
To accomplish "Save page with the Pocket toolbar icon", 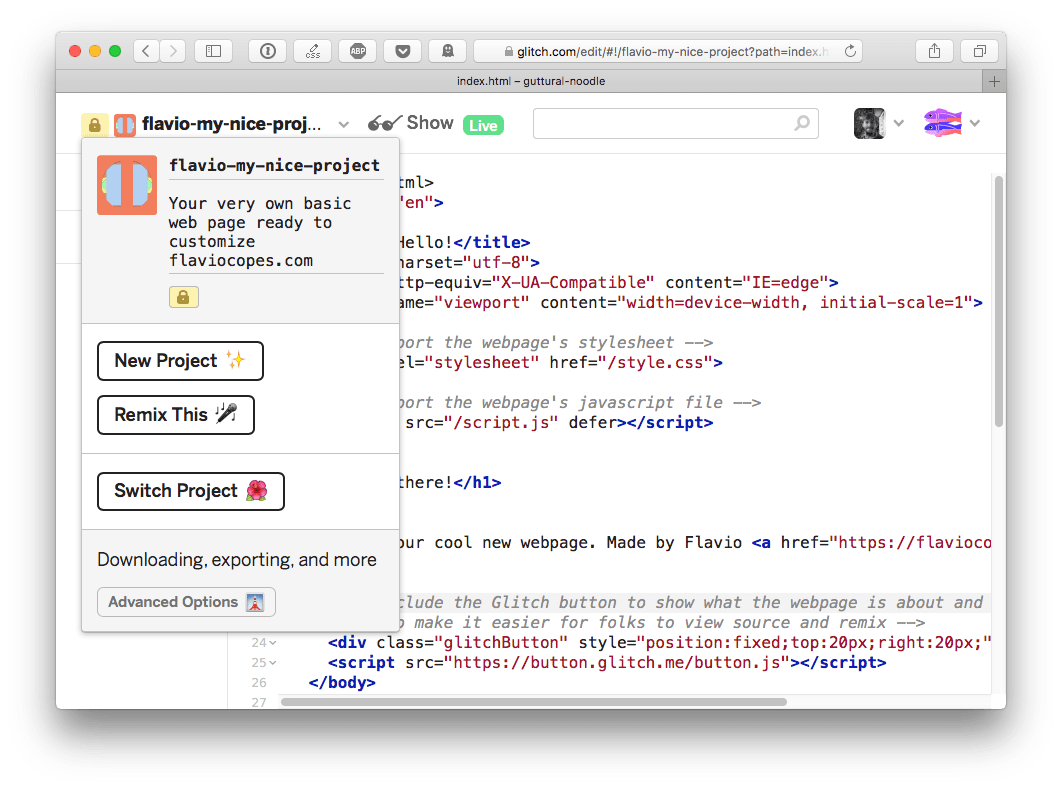I will (x=402, y=50).
